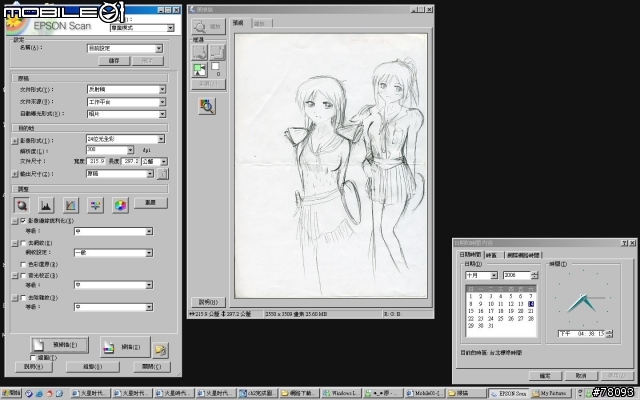Open the document source (文件來源) dropdown

[x=127, y=102]
